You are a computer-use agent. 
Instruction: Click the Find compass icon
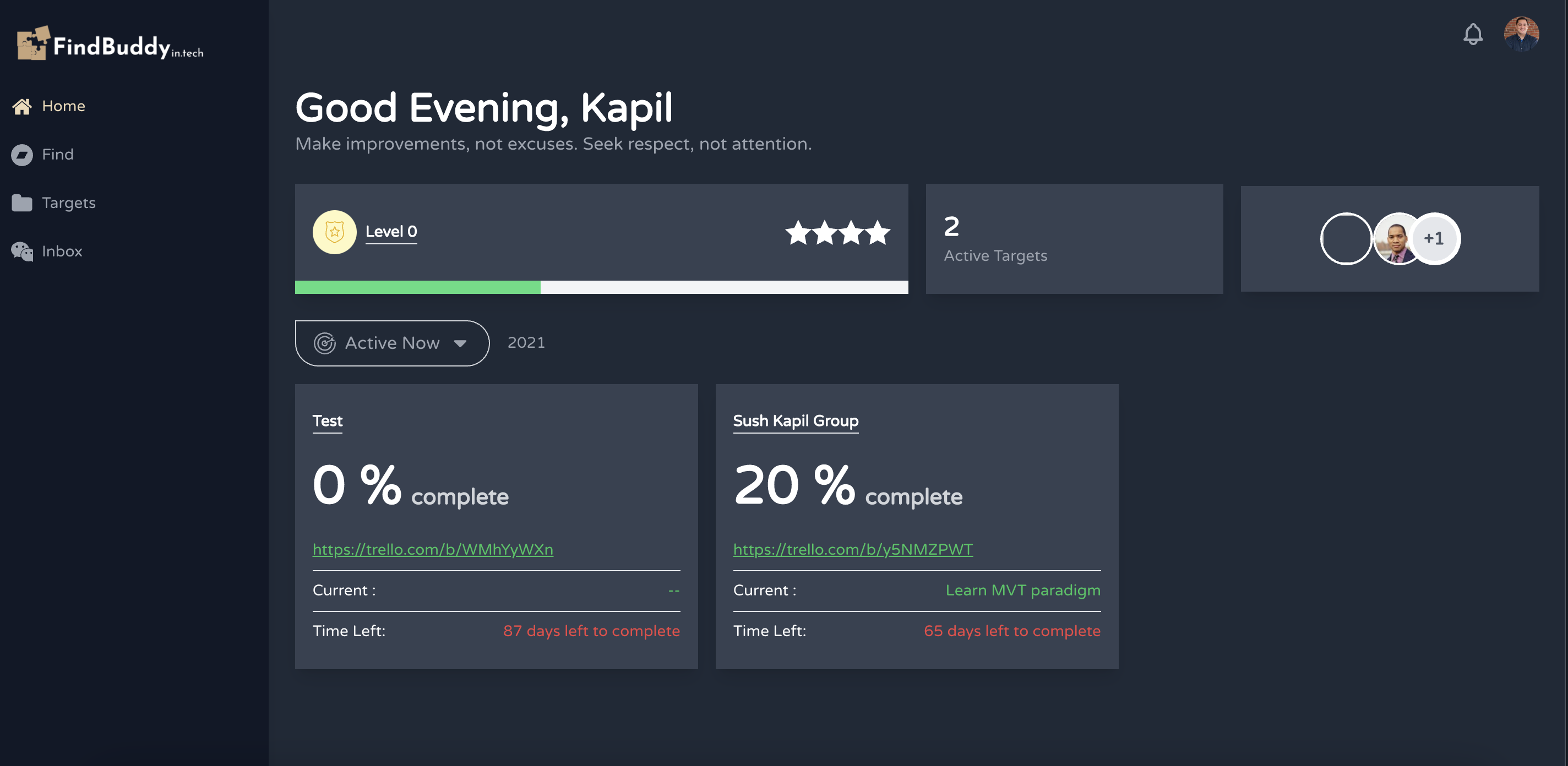[22, 155]
